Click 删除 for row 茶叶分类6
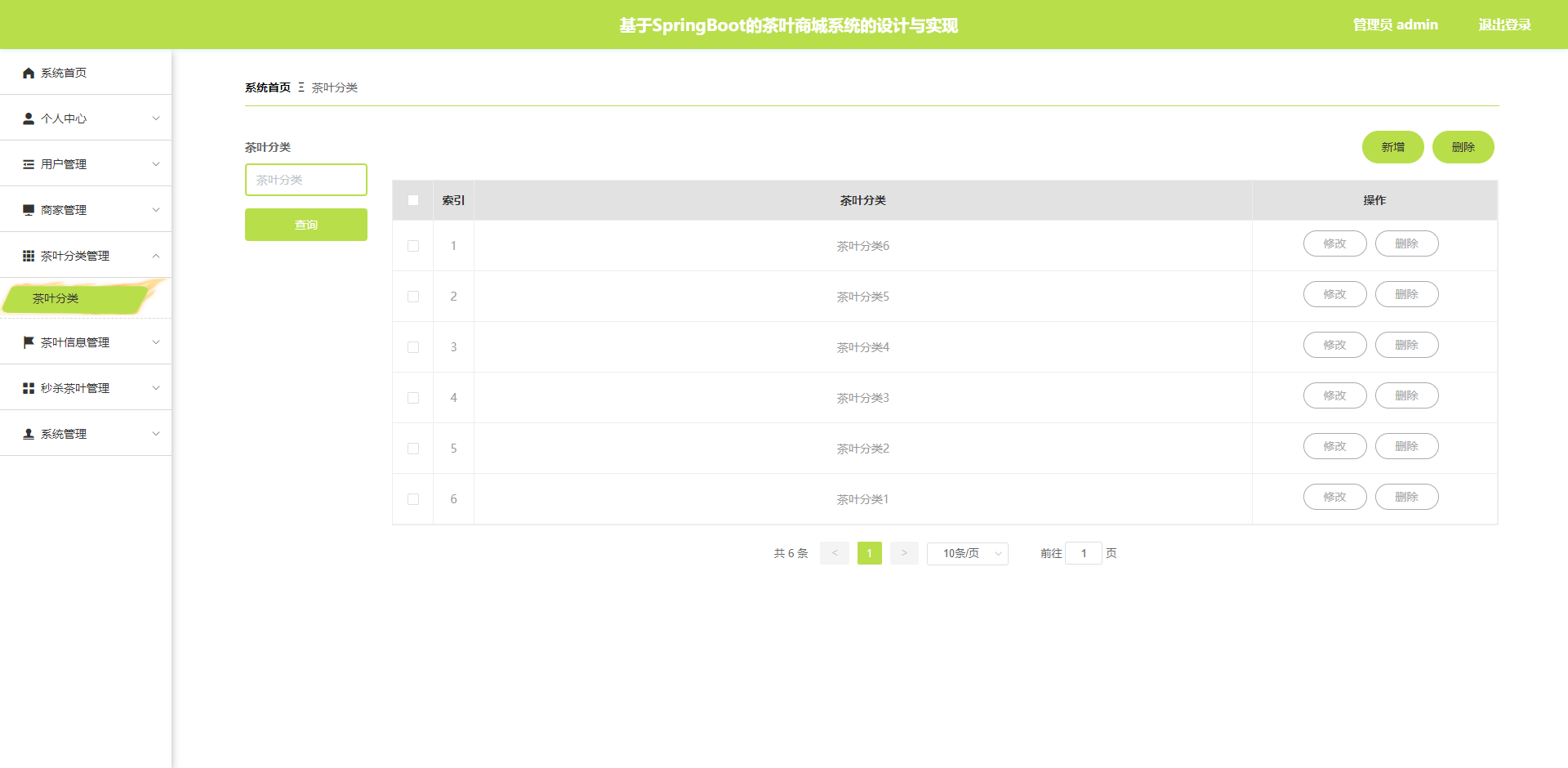1568x768 pixels. pos(1407,243)
